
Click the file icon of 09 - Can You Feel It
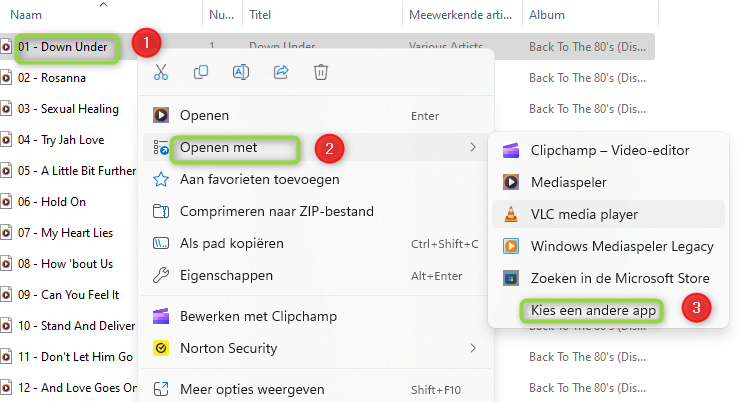[6, 295]
